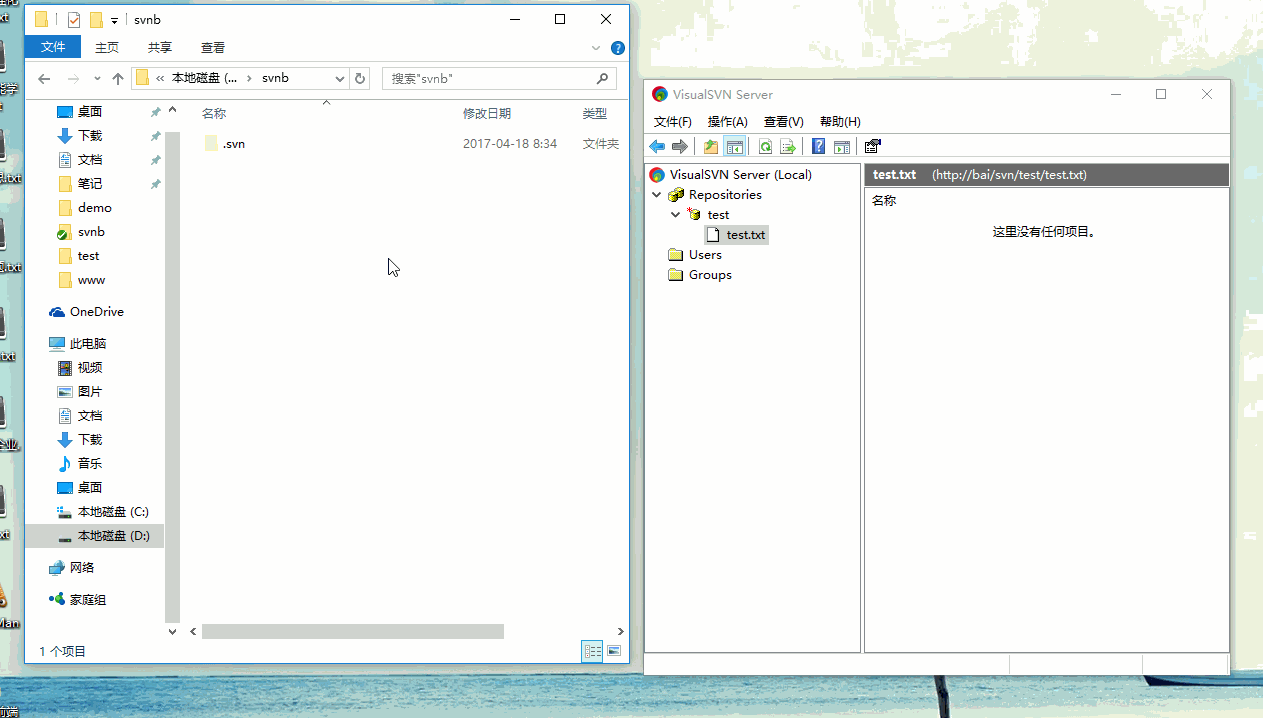Viewport: 1263px width, 718px height.
Task: Open recent locations dropdown in Explorer
Action: click(97, 78)
